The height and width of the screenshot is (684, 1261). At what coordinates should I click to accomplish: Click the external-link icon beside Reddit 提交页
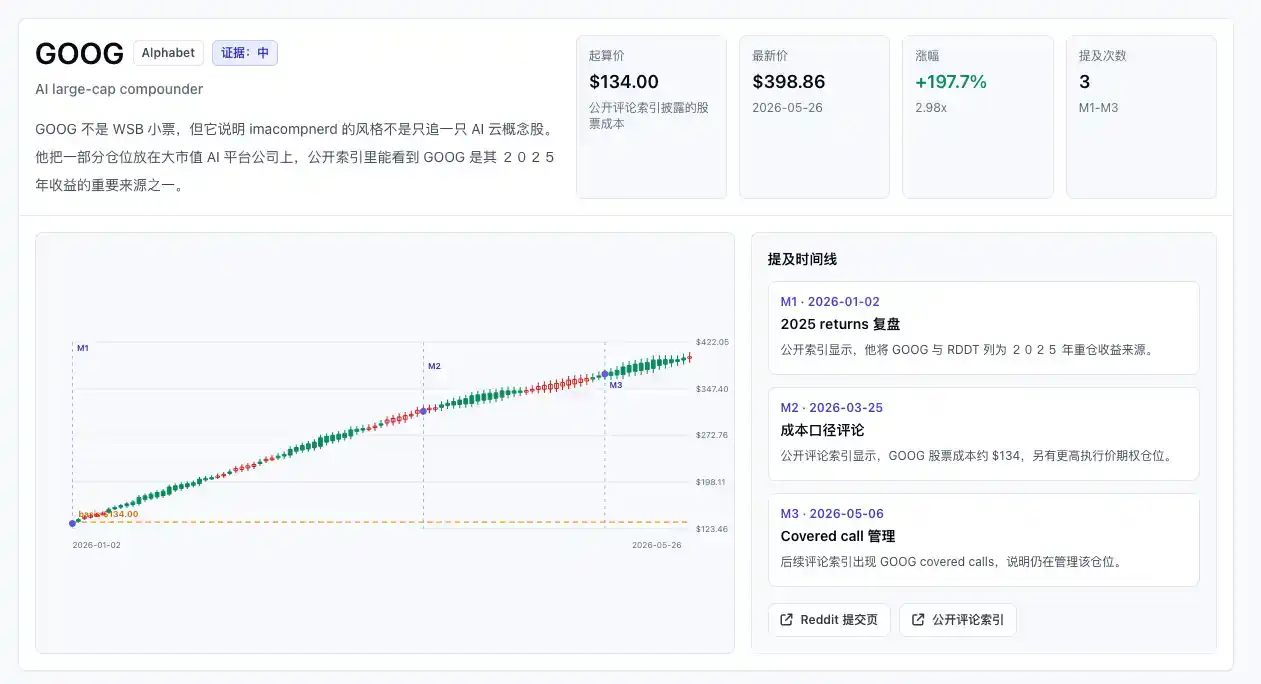pos(787,620)
